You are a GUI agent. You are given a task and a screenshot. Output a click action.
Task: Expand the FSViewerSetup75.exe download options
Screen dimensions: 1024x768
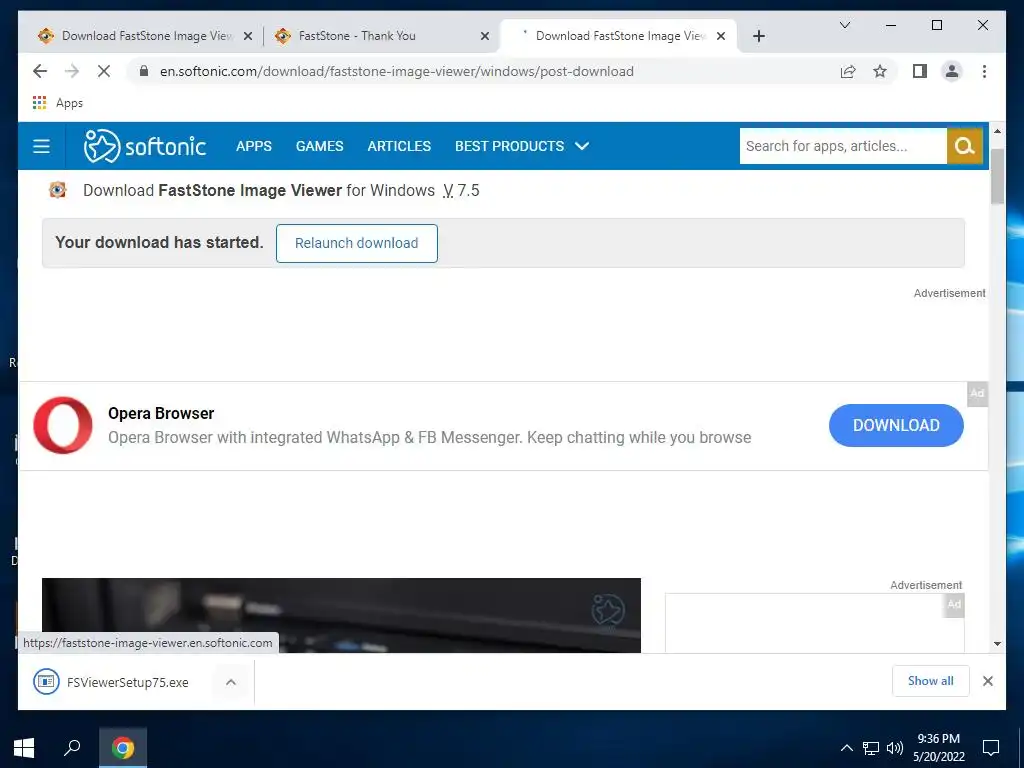tap(231, 682)
